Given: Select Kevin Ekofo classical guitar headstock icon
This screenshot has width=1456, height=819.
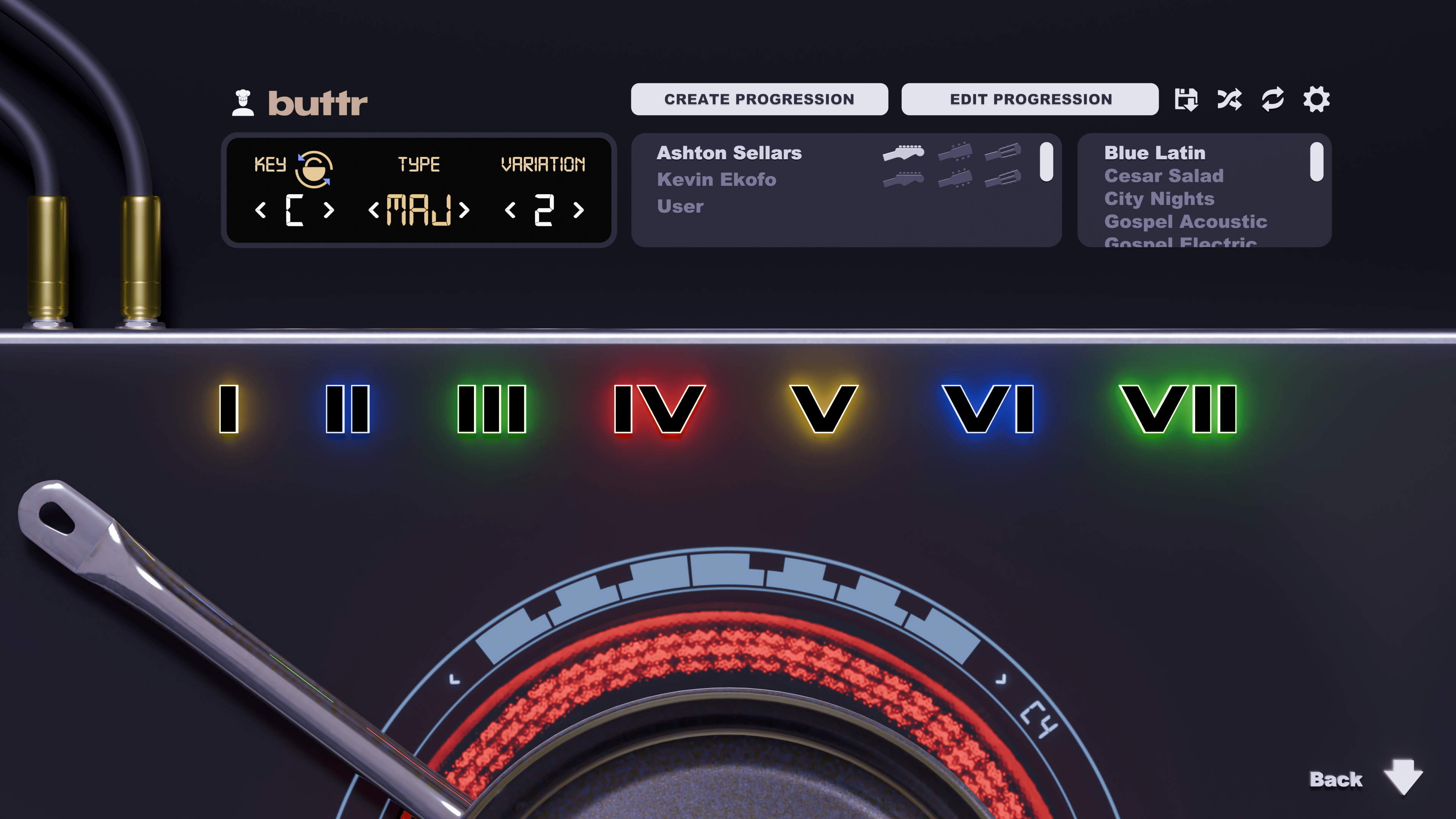Looking at the screenshot, I should click(1003, 179).
